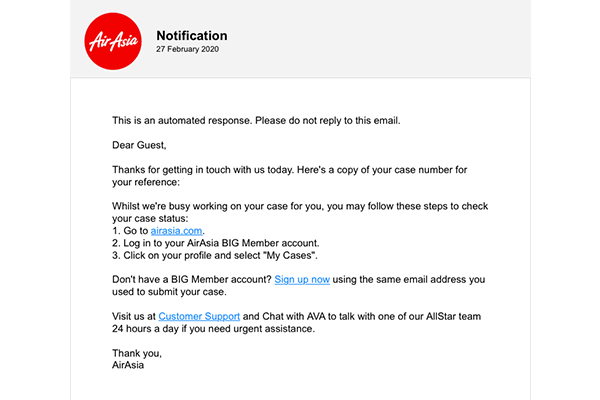
Task: Select the Dear Guest greeting
Action: 139,145
